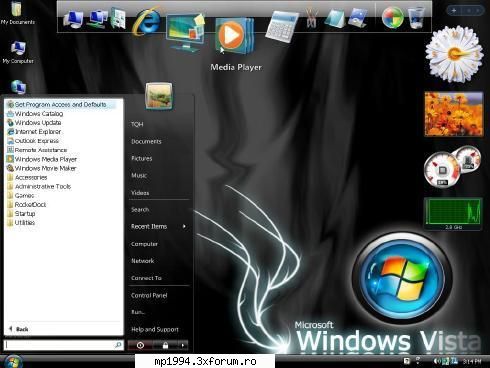Open the desktop personalization monitor dock icon

186,33
